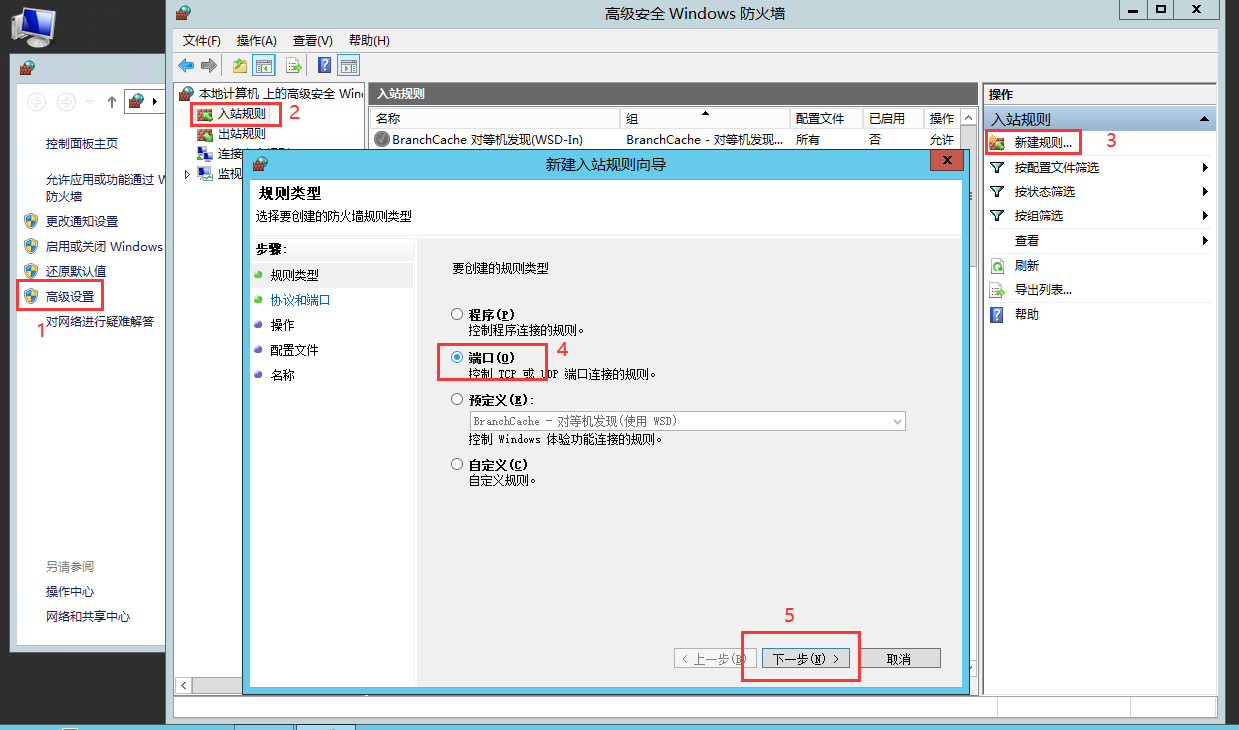Image resolution: width=1239 pixels, height=730 pixels.
Task: Click the 配置文件 wizard step
Action: (294, 350)
